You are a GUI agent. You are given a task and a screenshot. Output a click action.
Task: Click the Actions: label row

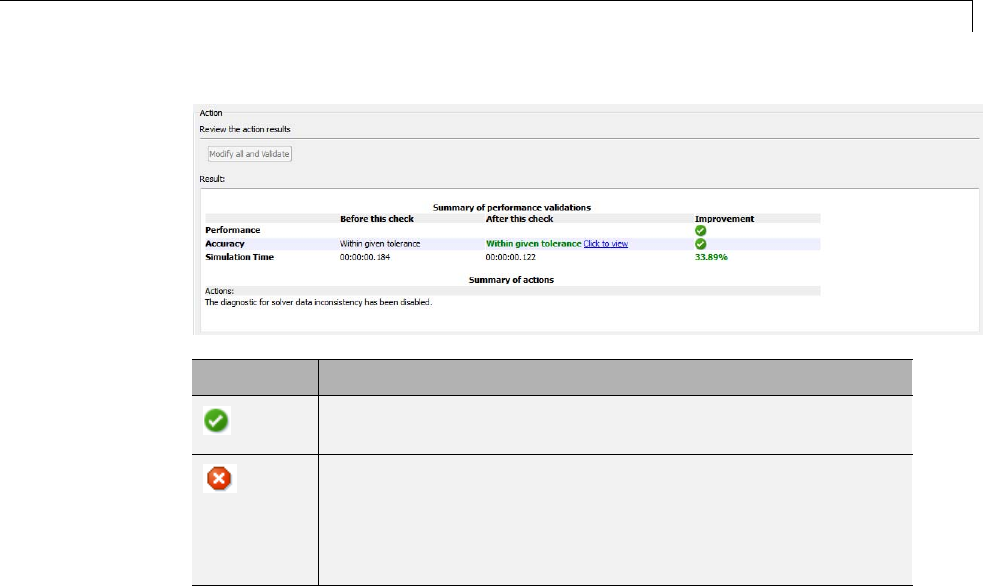[512, 291]
